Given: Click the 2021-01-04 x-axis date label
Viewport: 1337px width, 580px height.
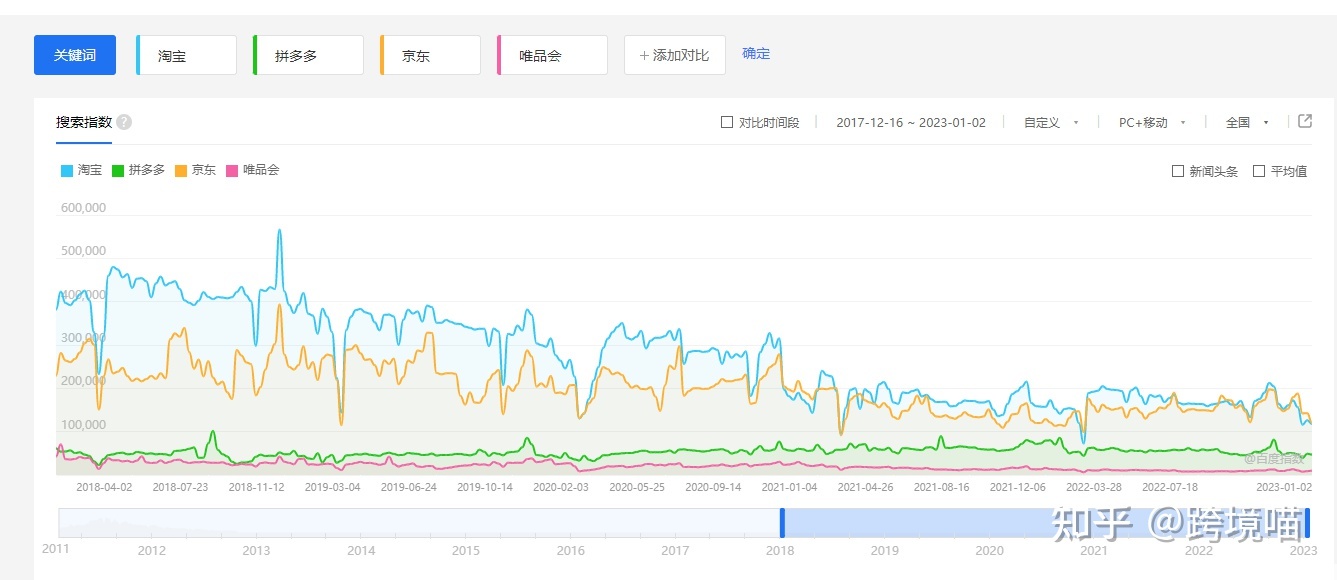Looking at the screenshot, I should pyautogui.click(x=789, y=487).
